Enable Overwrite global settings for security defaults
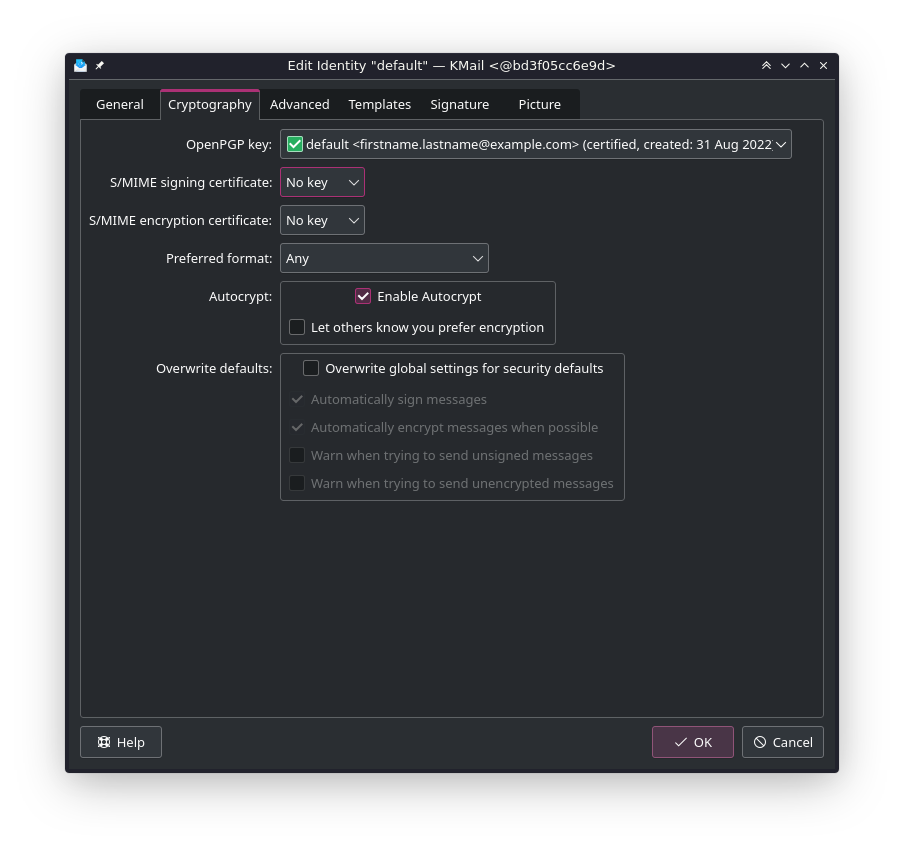 (x=311, y=368)
